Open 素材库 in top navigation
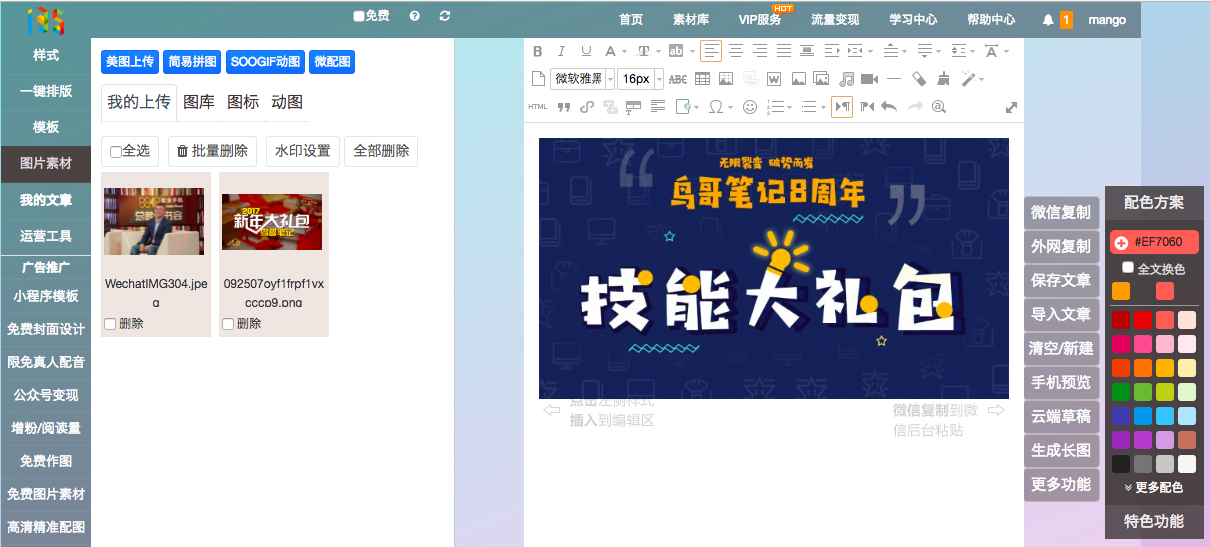Screen dimensions: 1210x547 pyautogui.click(x=691, y=19)
